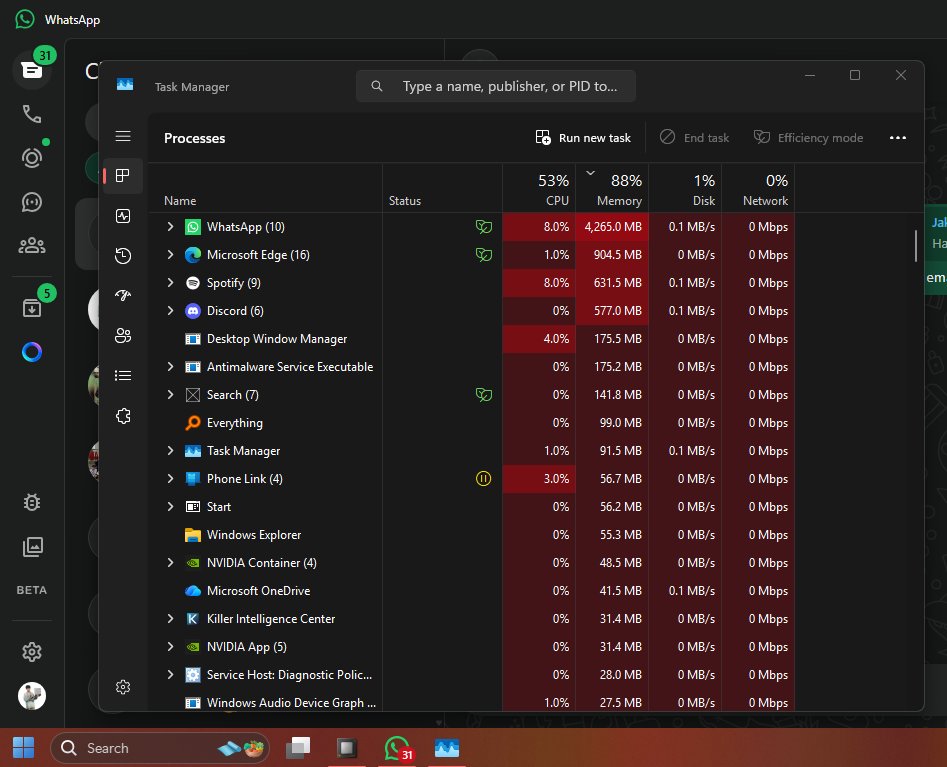The width and height of the screenshot is (947, 767).
Task: Expand the Microsoft Edge (16) process group
Action: 170,254
